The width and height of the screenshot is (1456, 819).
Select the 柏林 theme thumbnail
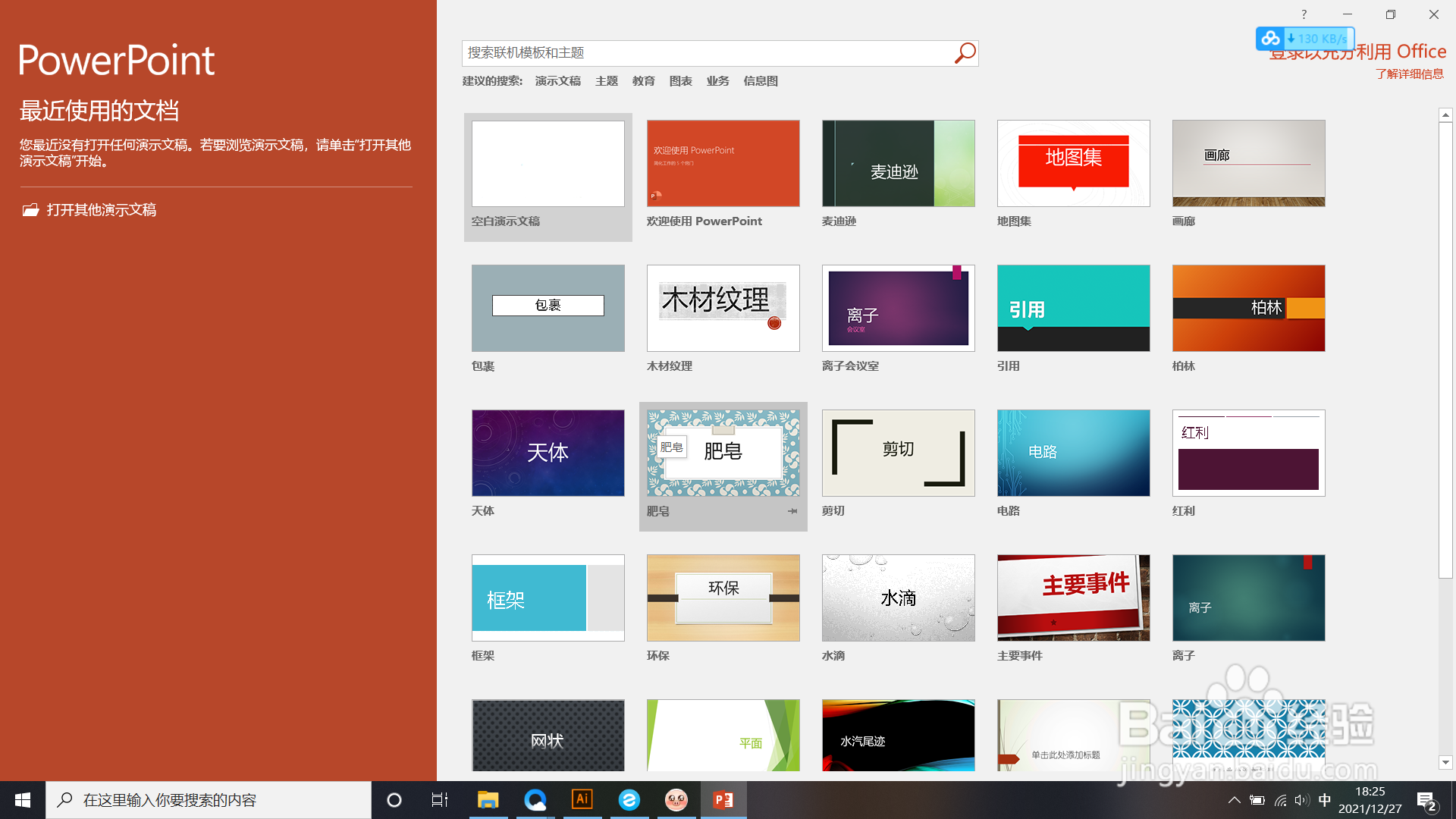click(1249, 308)
